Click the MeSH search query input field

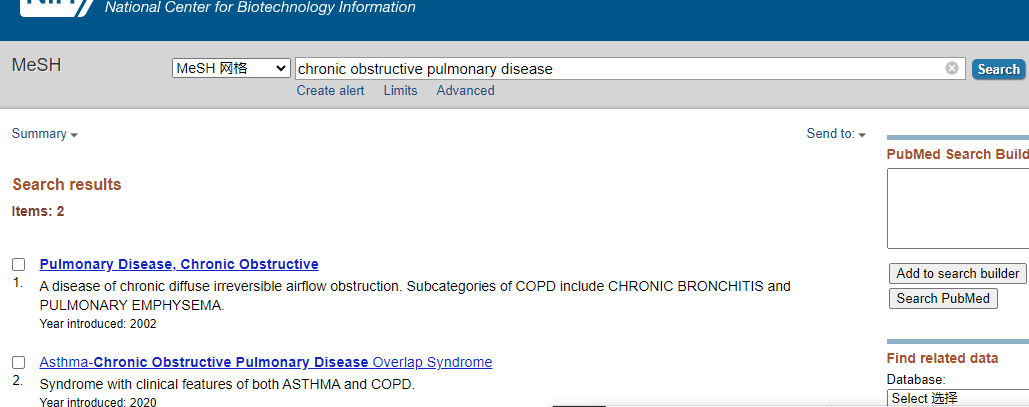pyautogui.click(x=620, y=68)
